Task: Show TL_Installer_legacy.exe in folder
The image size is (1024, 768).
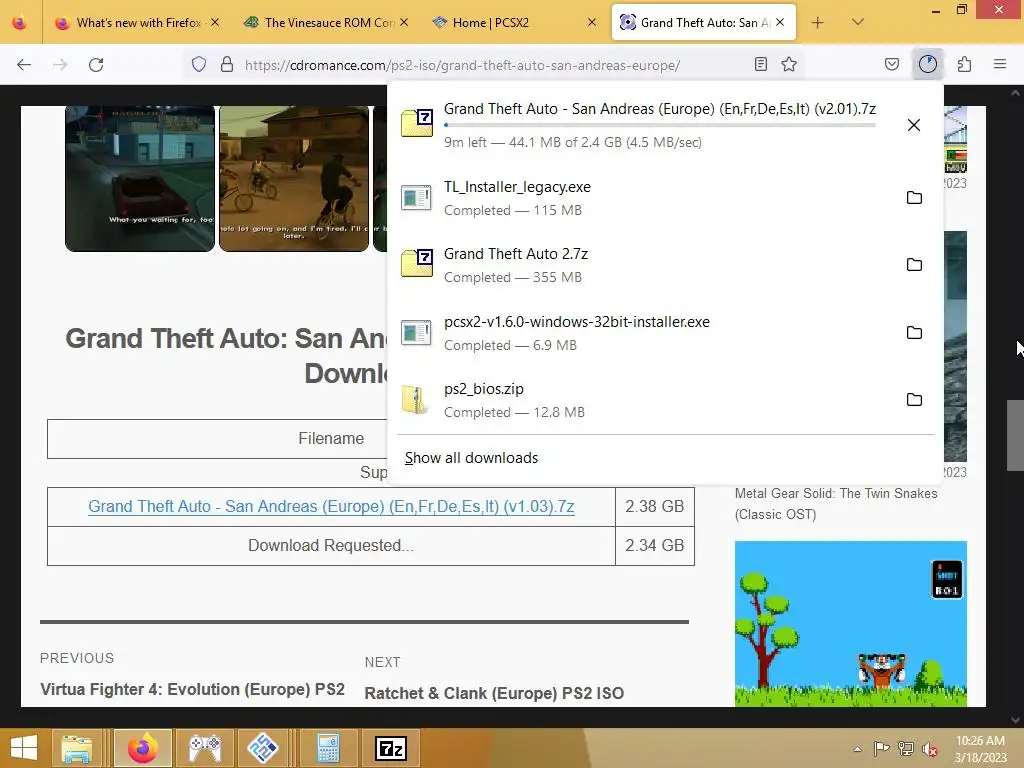Action: (x=914, y=197)
